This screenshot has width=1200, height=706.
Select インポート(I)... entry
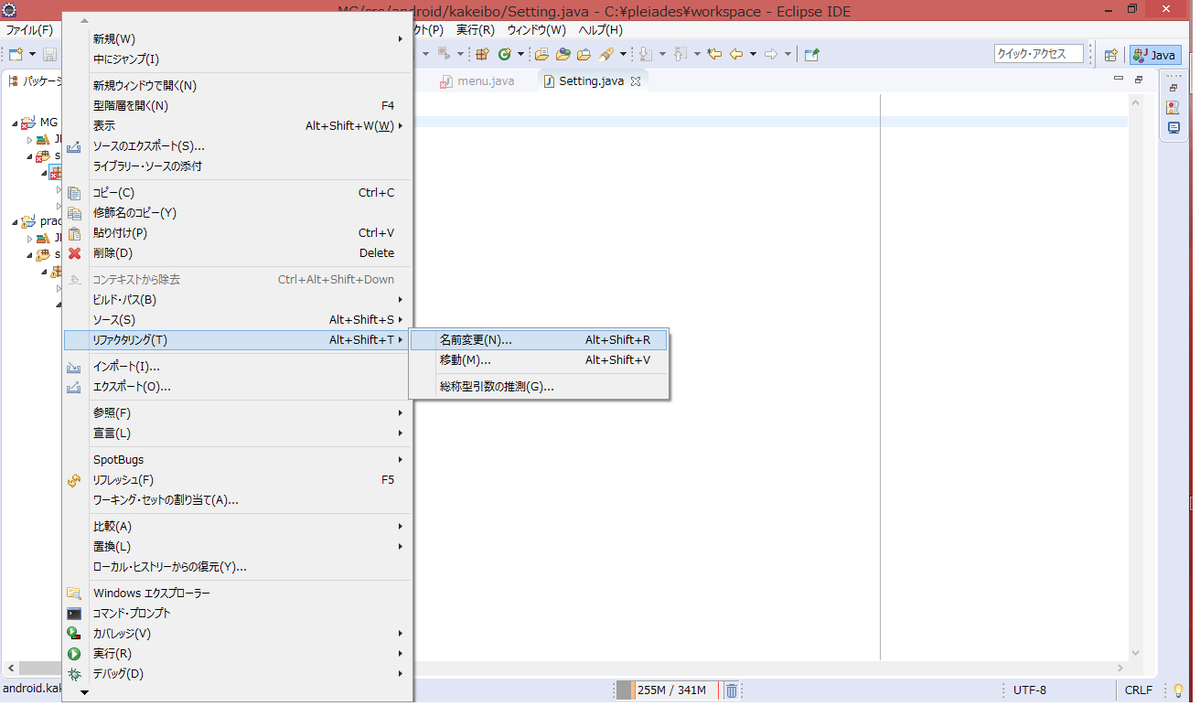point(236,367)
